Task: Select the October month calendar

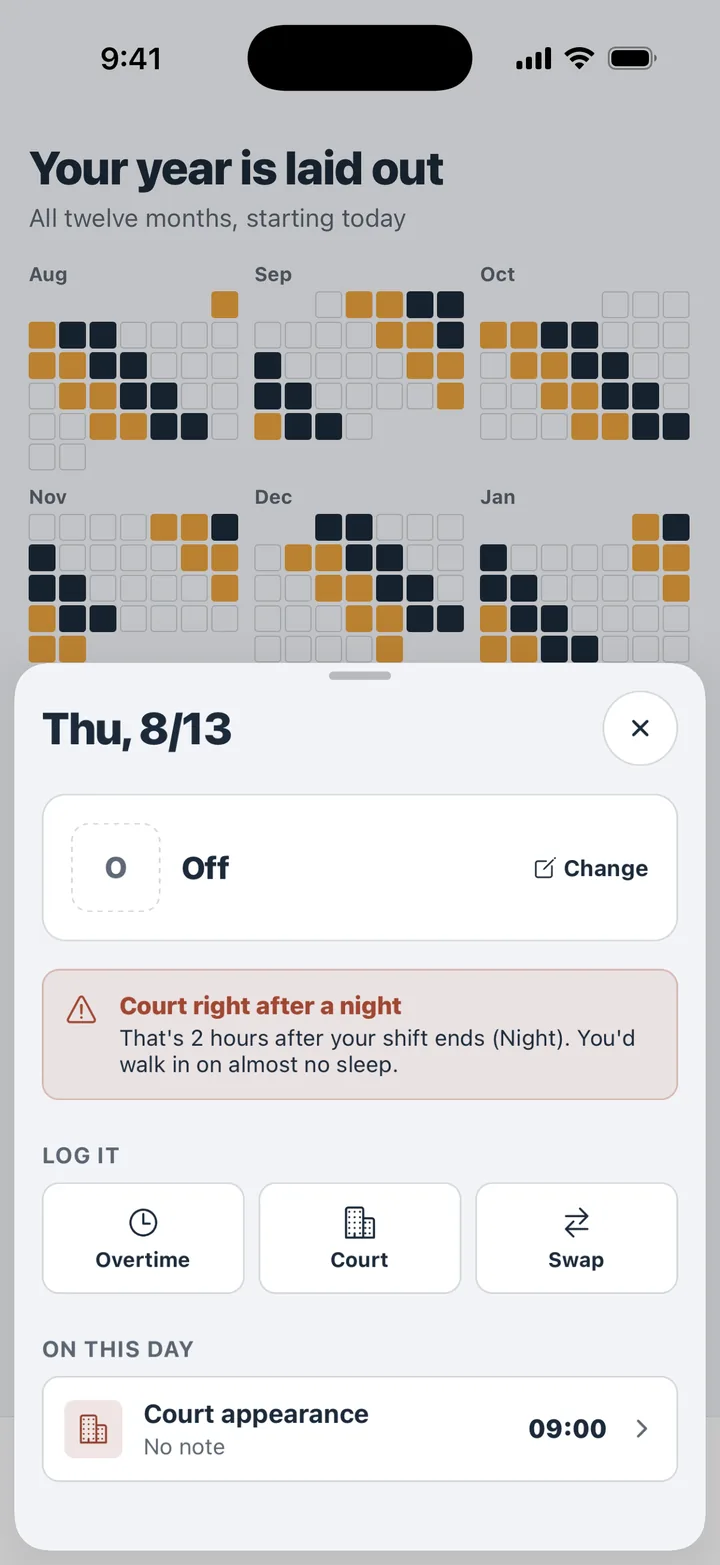Action: click(x=585, y=353)
